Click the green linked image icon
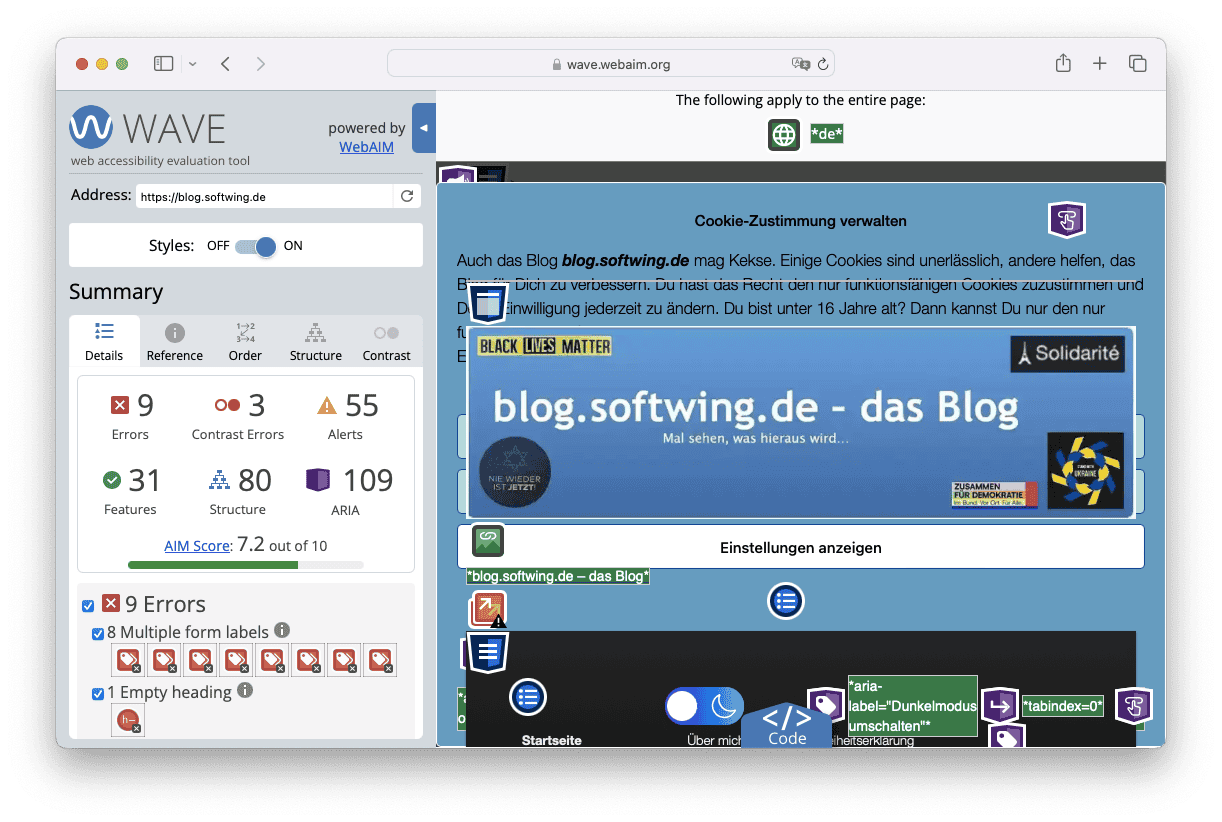The height and width of the screenshot is (822, 1222). [x=488, y=541]
